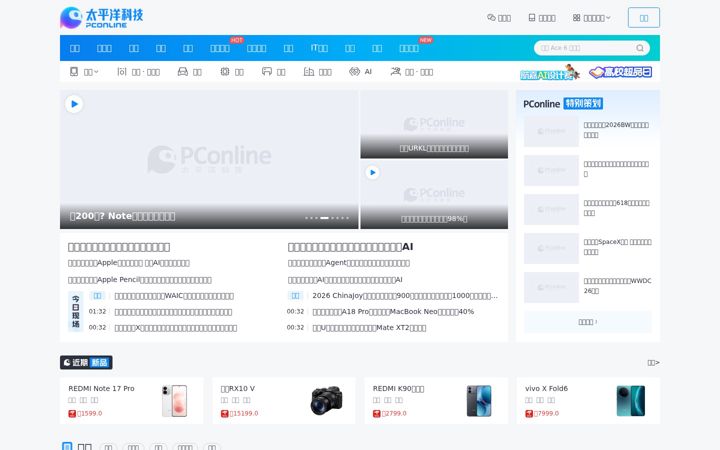Click the '近期新品' section badge
The height and width of the screenshot is (450, 720).
pyautogui.click(x=86, y=362)
